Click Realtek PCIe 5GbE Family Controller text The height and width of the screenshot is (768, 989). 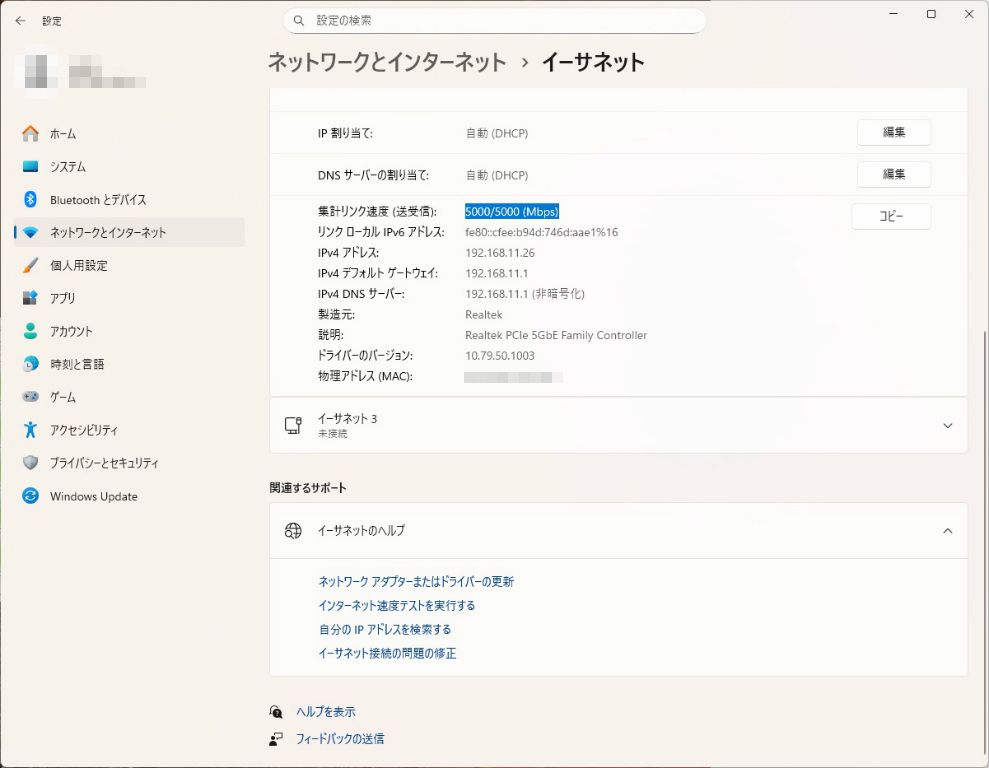556,335
